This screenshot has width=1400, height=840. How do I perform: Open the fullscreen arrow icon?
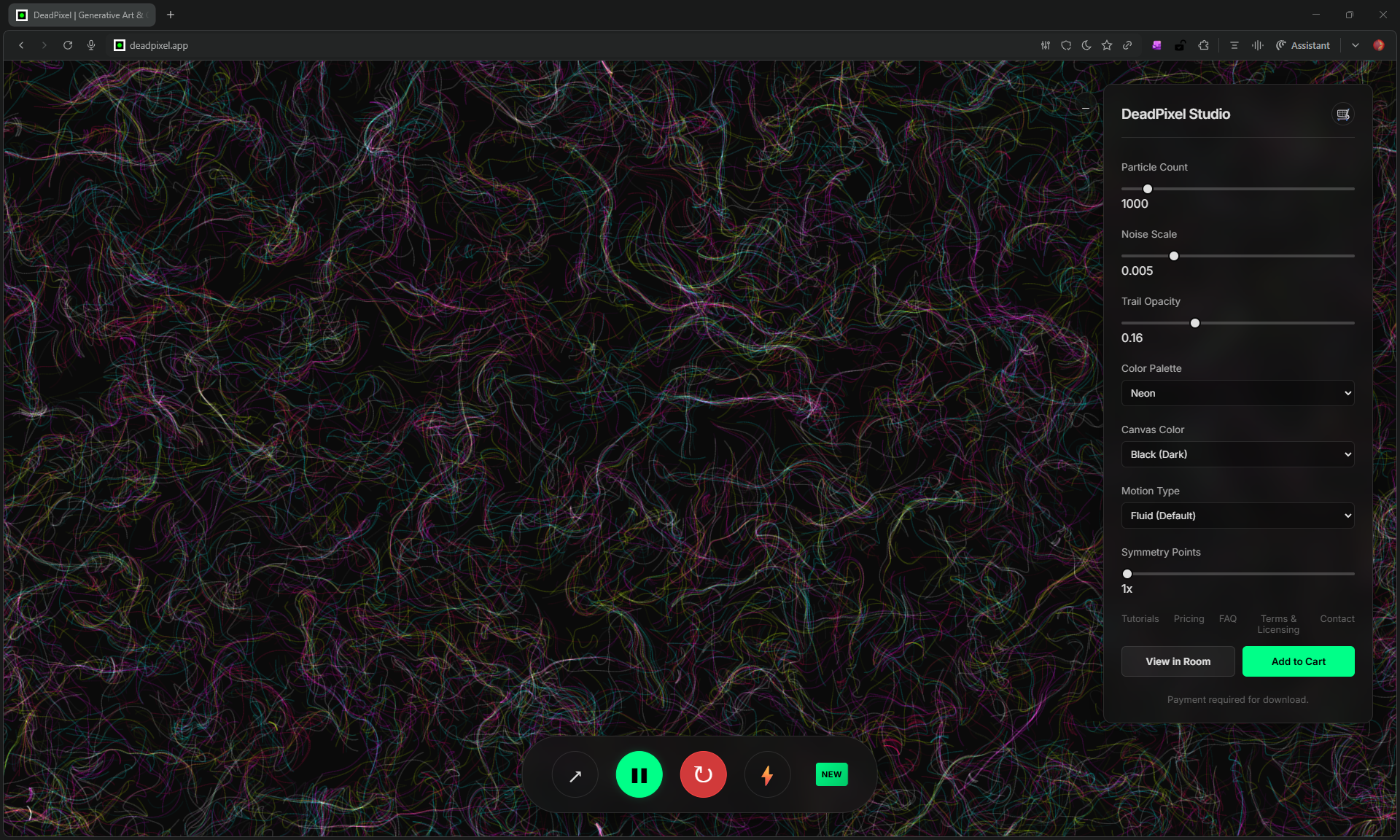point(575,774)
